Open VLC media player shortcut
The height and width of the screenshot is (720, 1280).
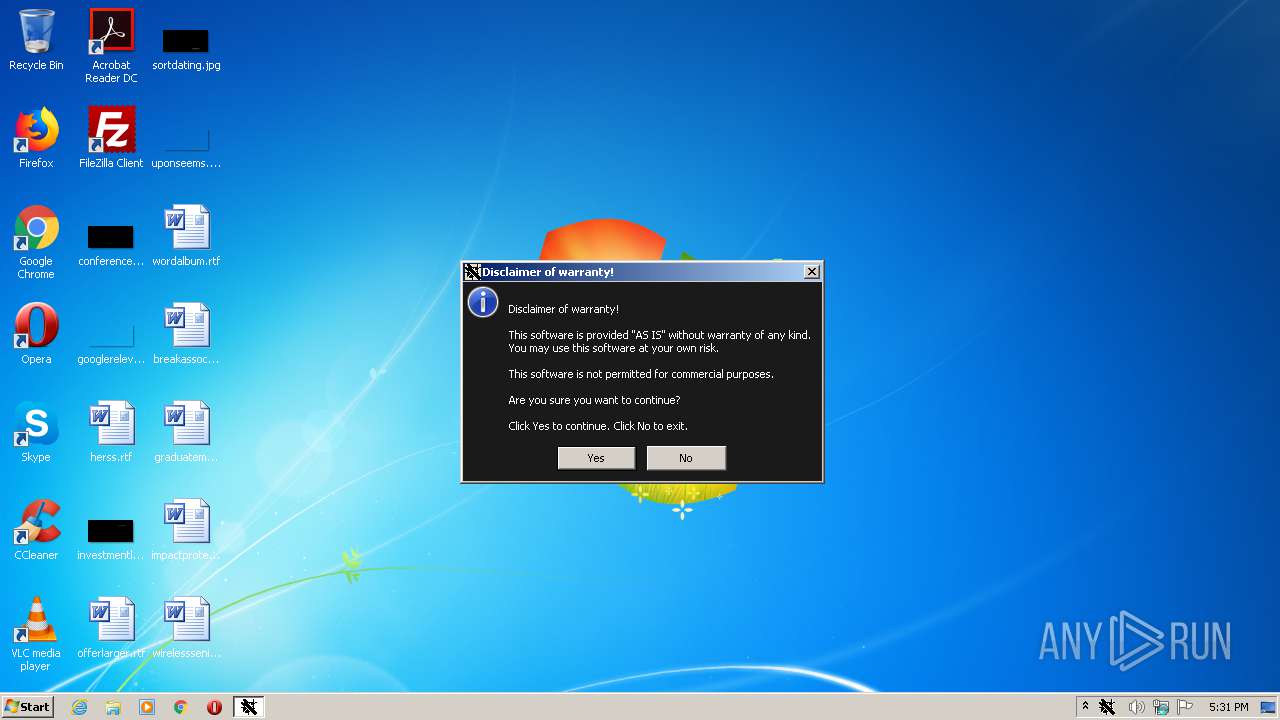coord(36,634)
